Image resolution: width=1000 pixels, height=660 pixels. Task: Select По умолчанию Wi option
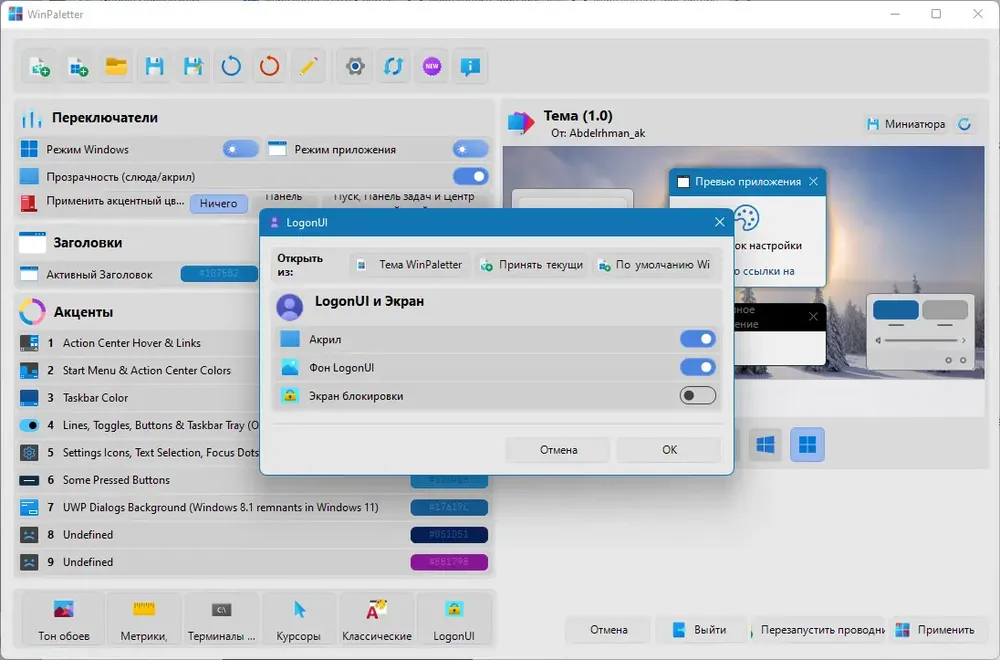click(654, 265)
